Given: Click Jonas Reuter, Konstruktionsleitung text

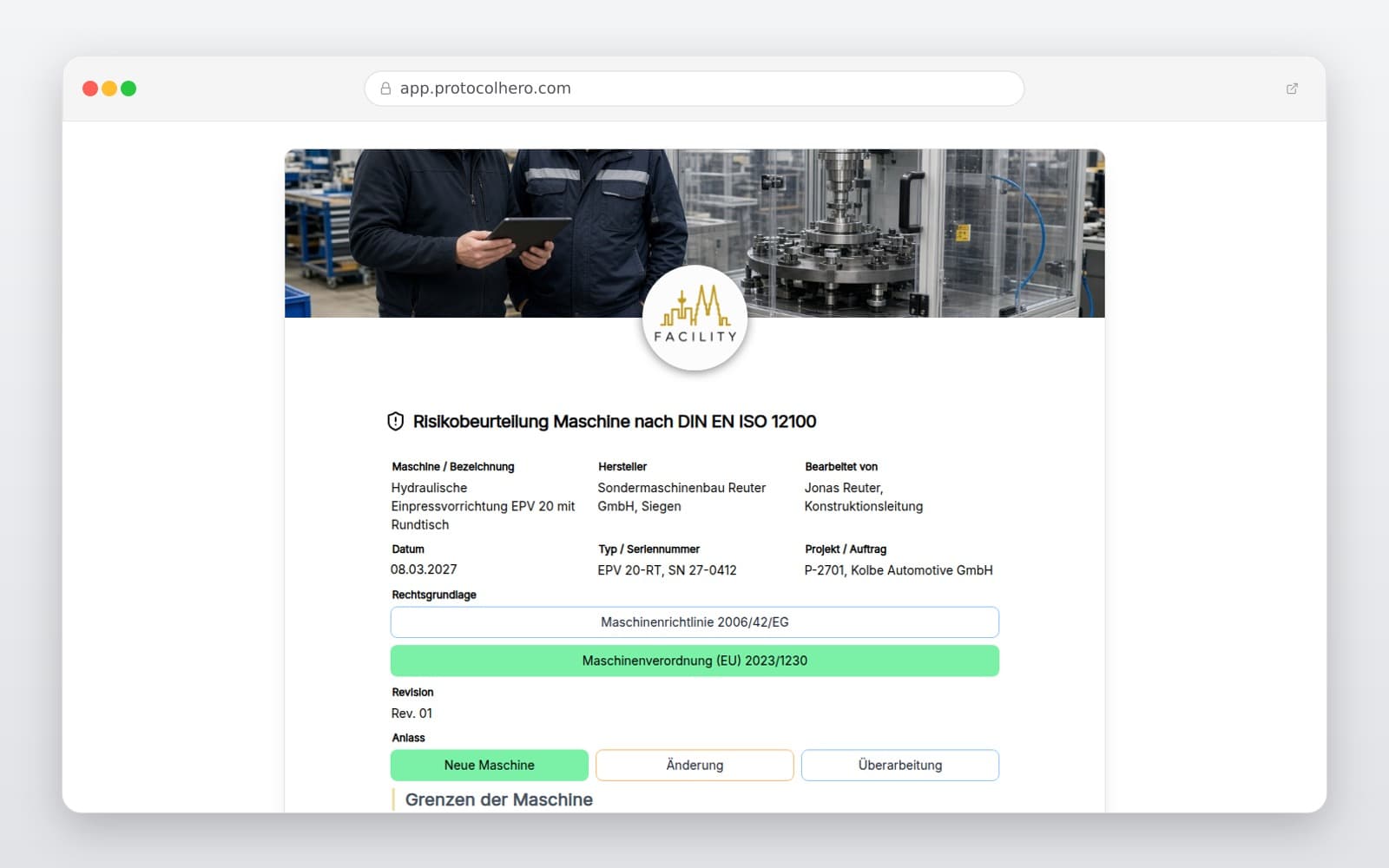Looking at the screenshot, I should (x=864, y=497).
